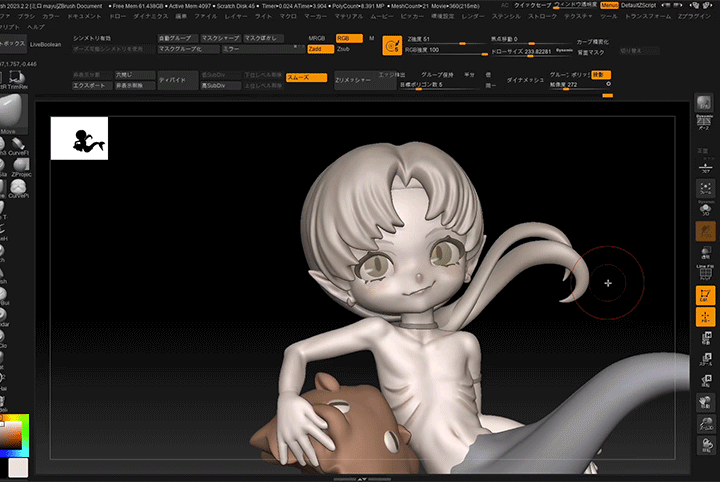
Task: Toggle the RGB channel button
Action: tap(348, 37)
